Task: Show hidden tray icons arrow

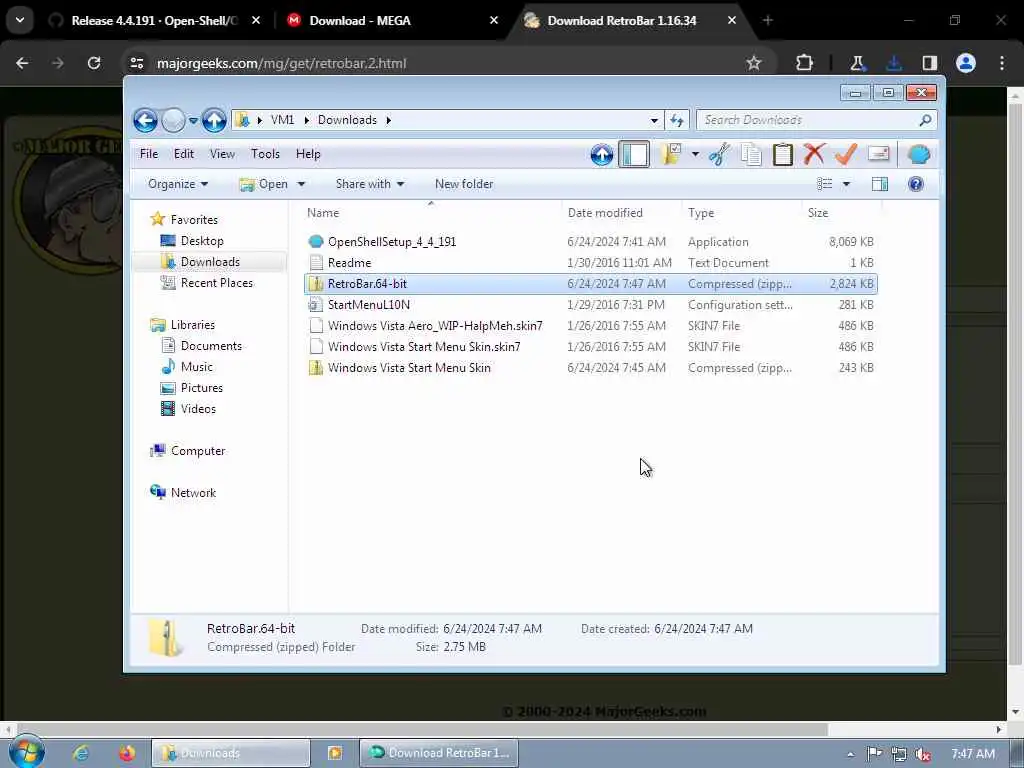Action: (x=850, y=754)
